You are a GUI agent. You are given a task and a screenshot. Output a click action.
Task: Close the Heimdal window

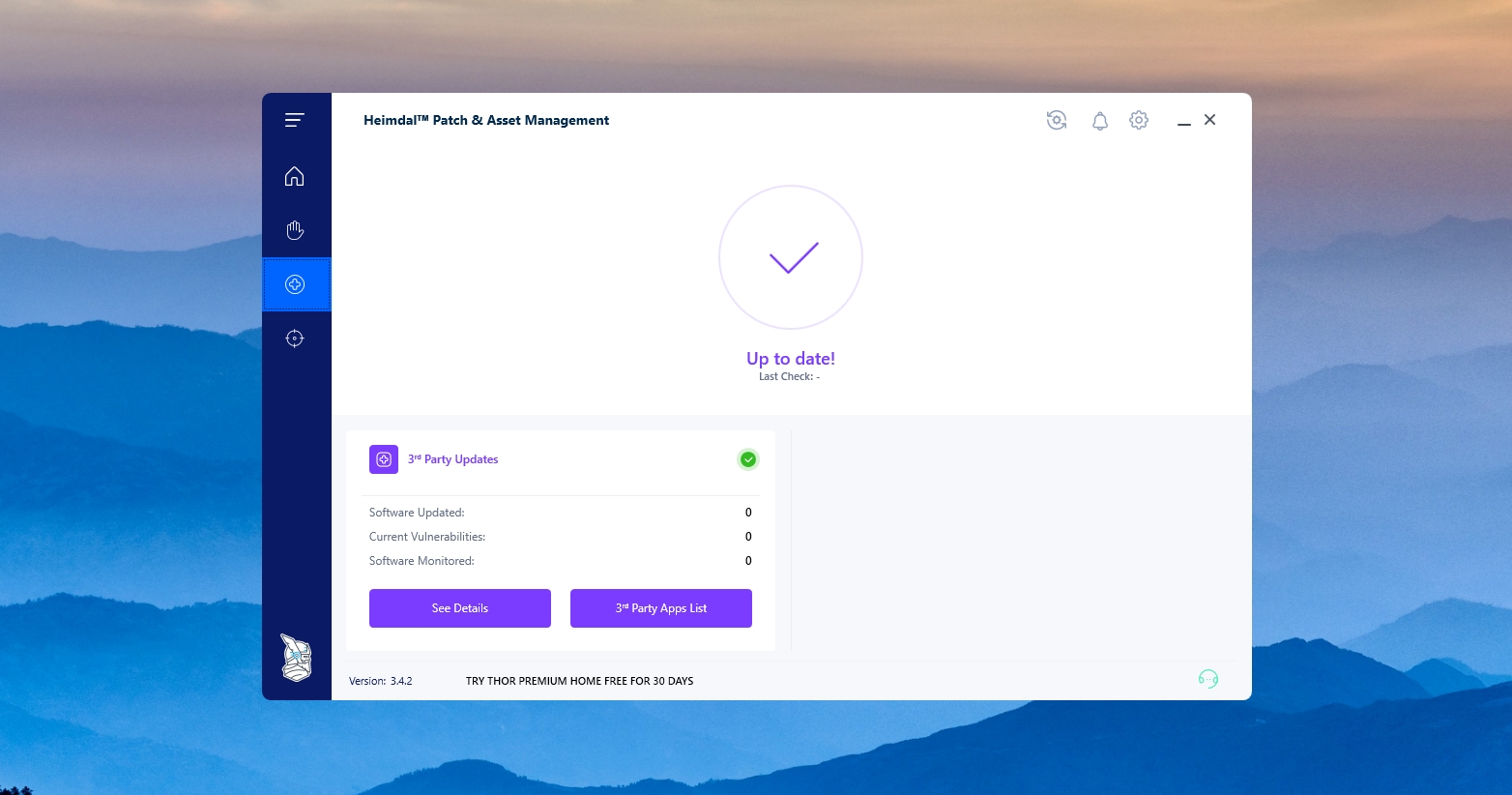1209,120
